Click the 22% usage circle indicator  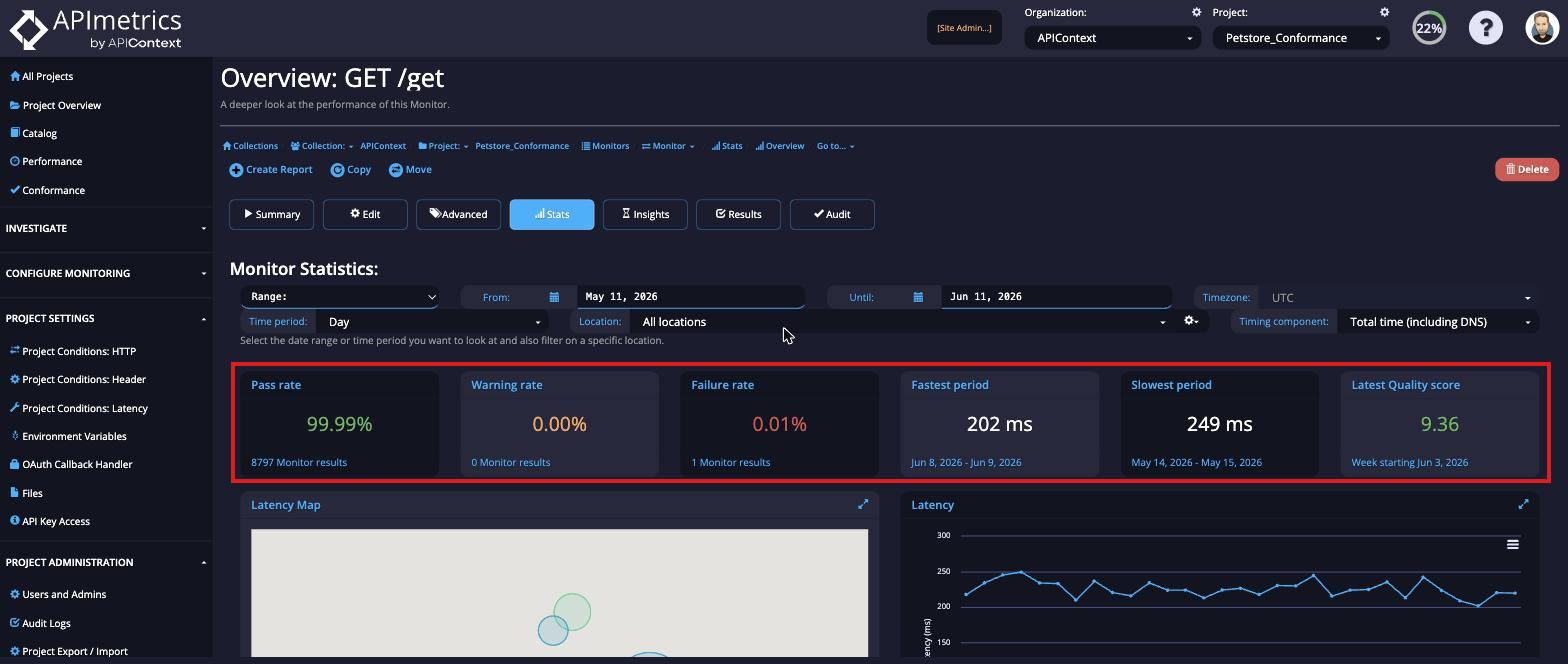coord(1429,28)
